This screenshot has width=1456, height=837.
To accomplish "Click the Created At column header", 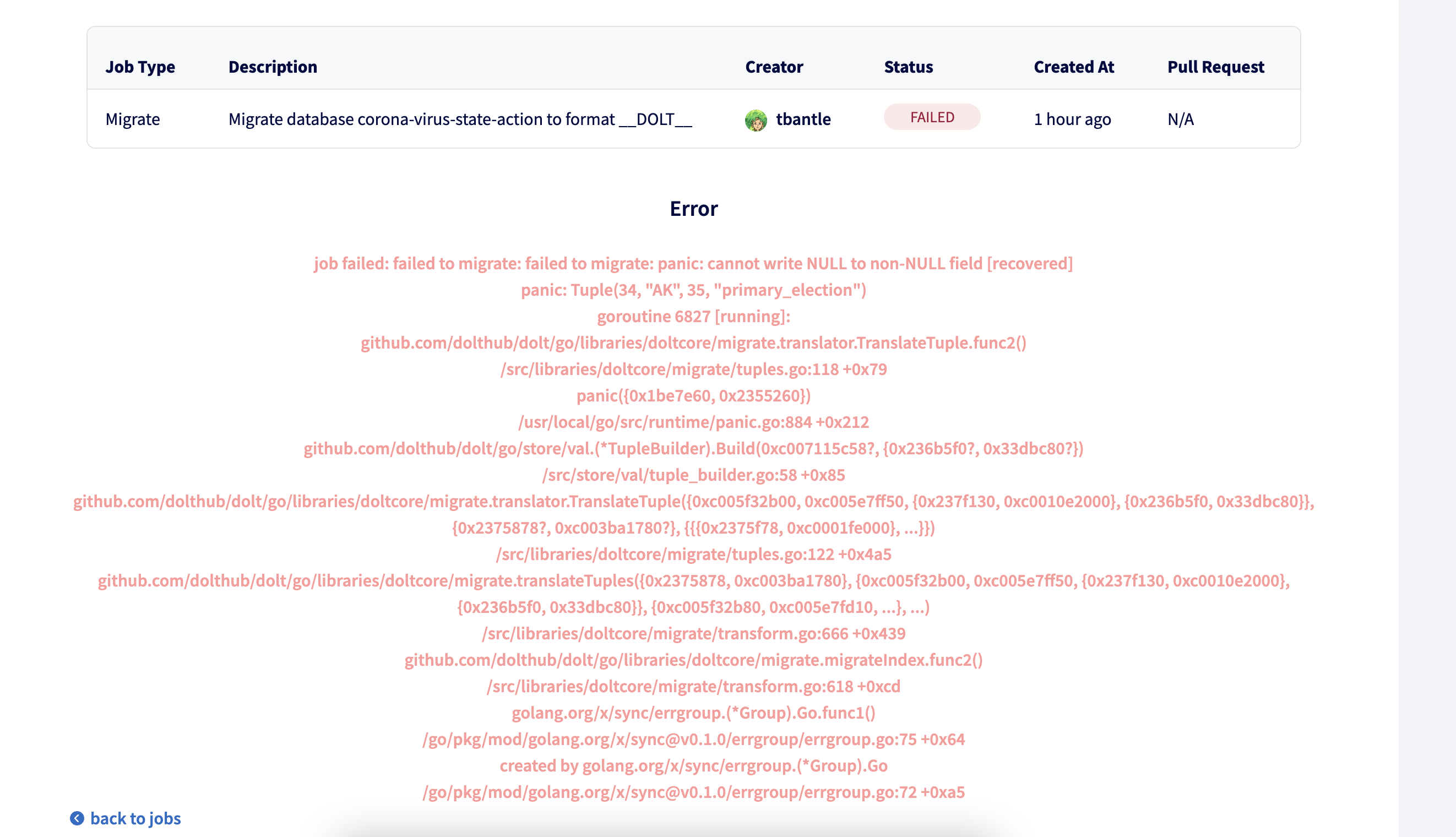I will point(1074,67).
